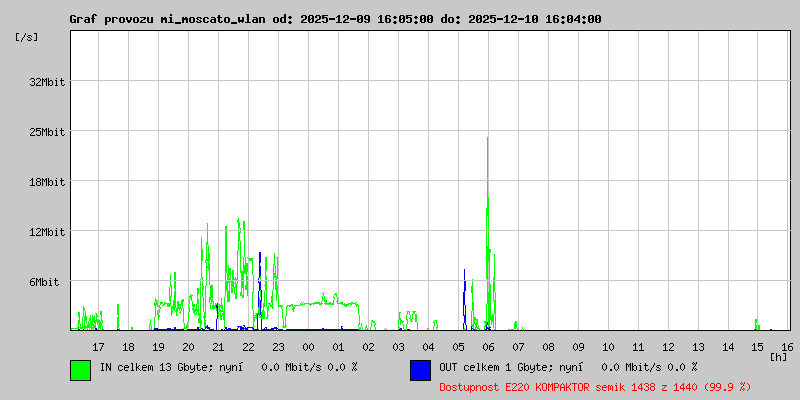Screen dimensions: 800x400
Task: Click hour label 12 on x-axis
Action: point(668,347)
